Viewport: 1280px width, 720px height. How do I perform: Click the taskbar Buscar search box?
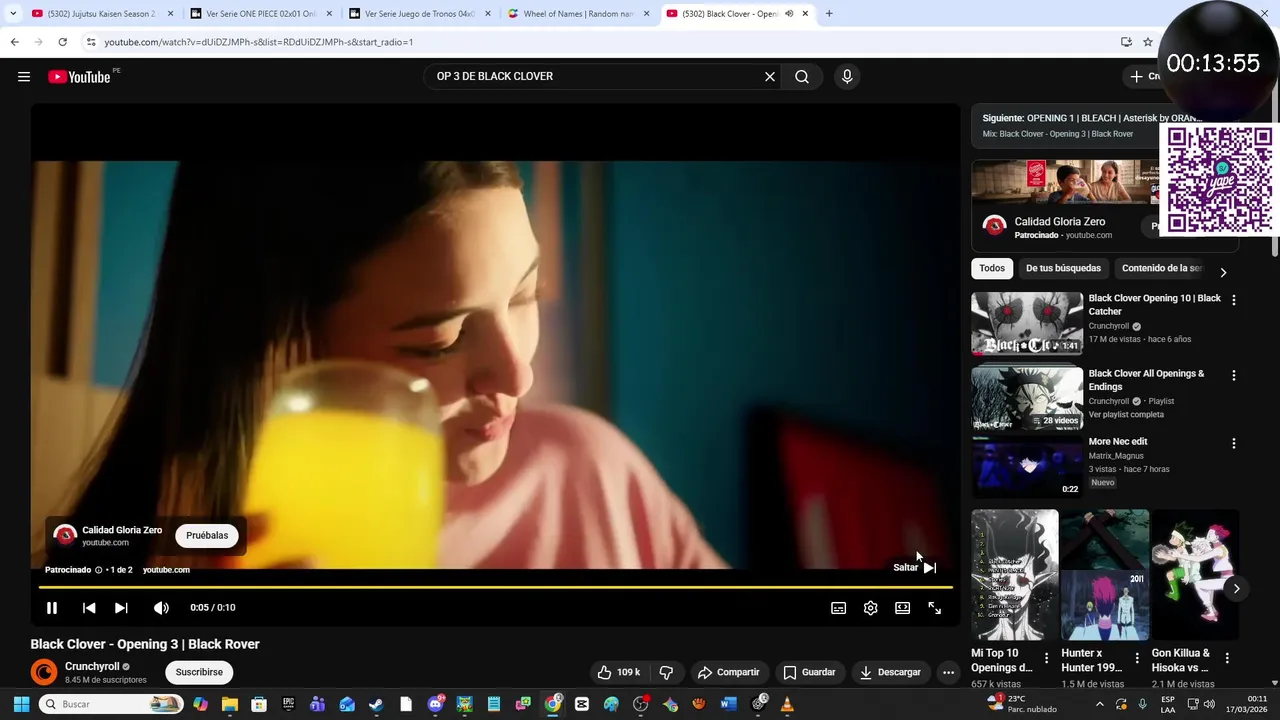[111, 704]
